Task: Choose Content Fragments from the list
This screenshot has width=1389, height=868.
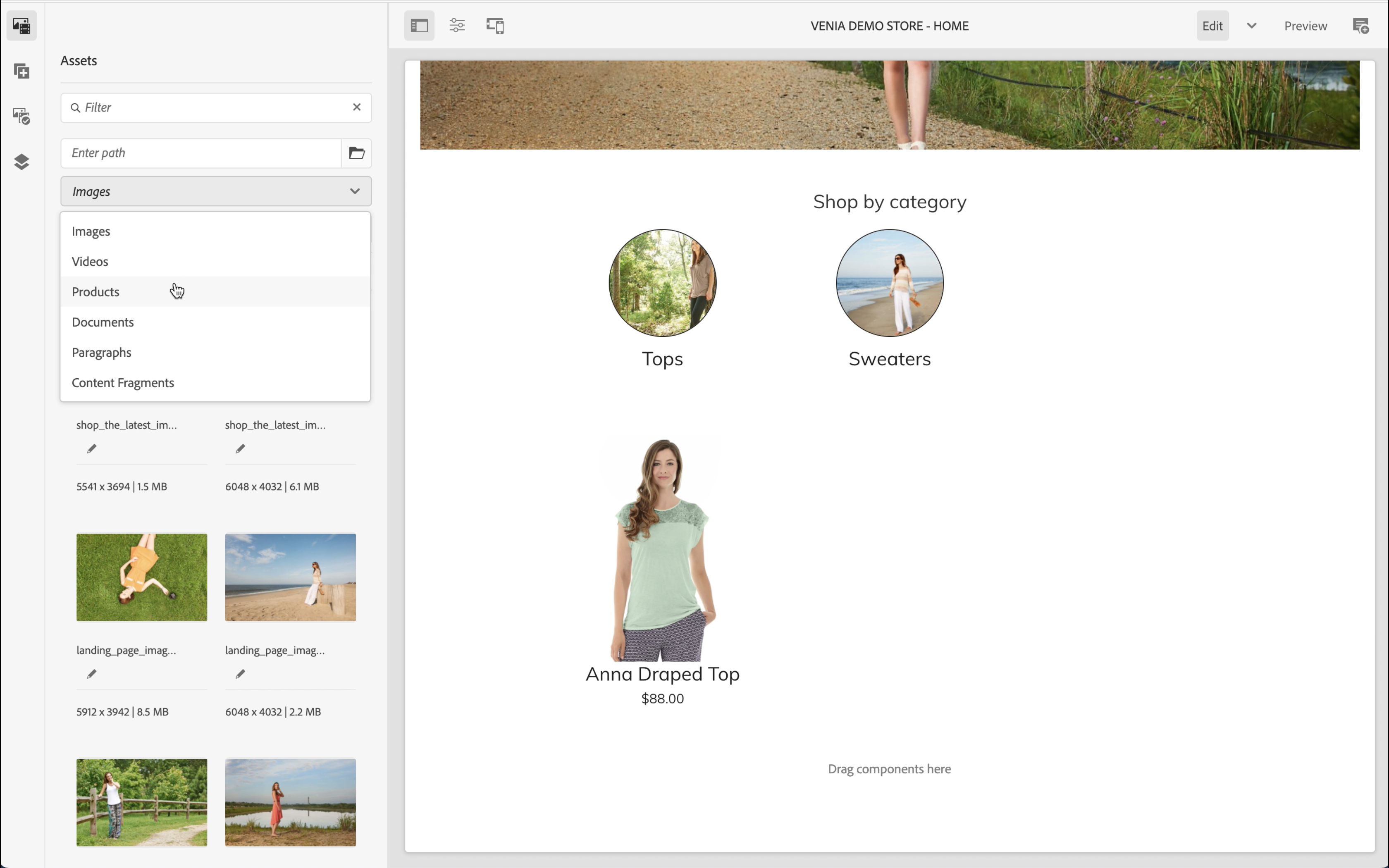Action: [x=123, y=383]
